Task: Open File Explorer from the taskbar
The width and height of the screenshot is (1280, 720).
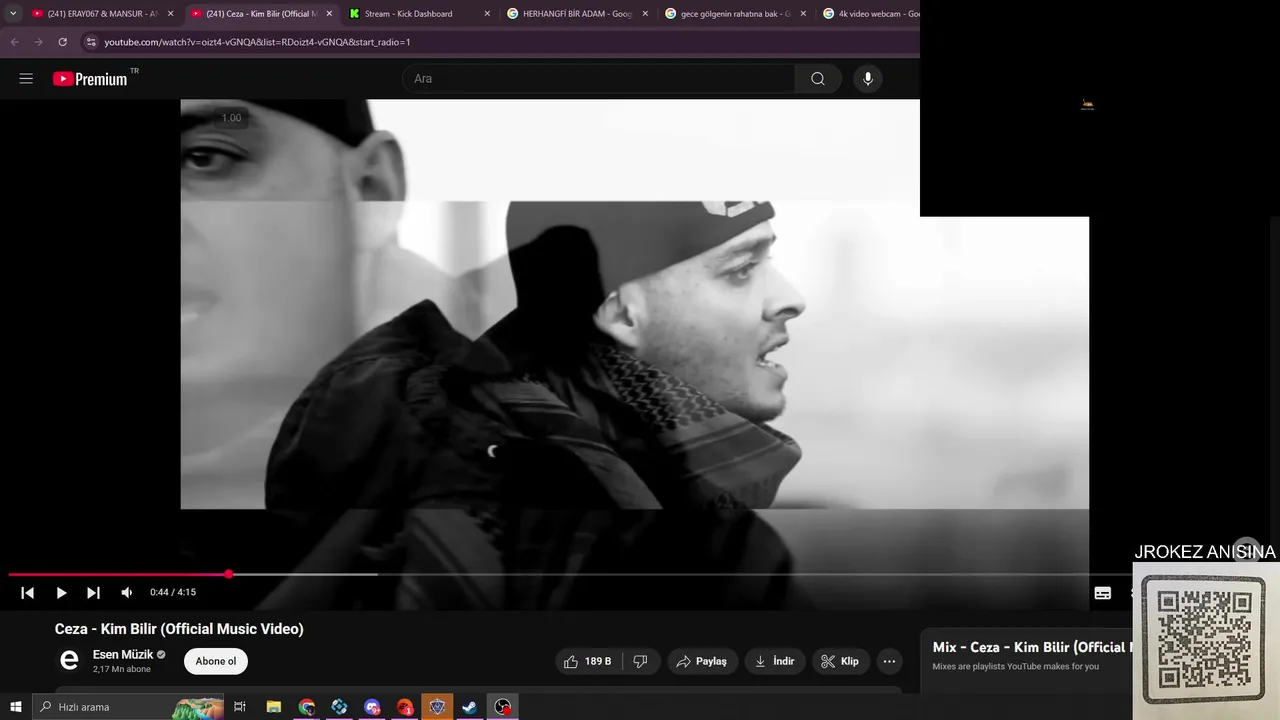Action: click(274, 707)
